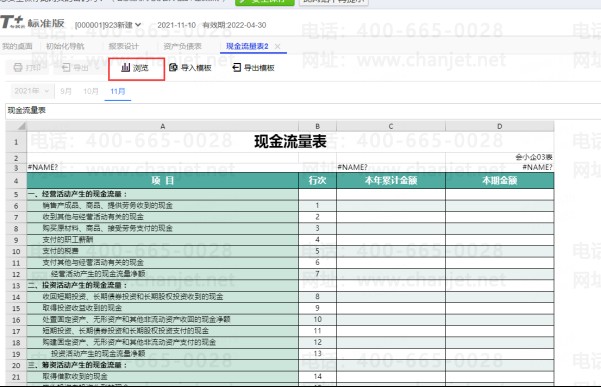Image resolution: width=601 pixels, height=387 pixels.
Task: Click 投资活动产生的现金流量净额 cell
Action: pos(163,354)
